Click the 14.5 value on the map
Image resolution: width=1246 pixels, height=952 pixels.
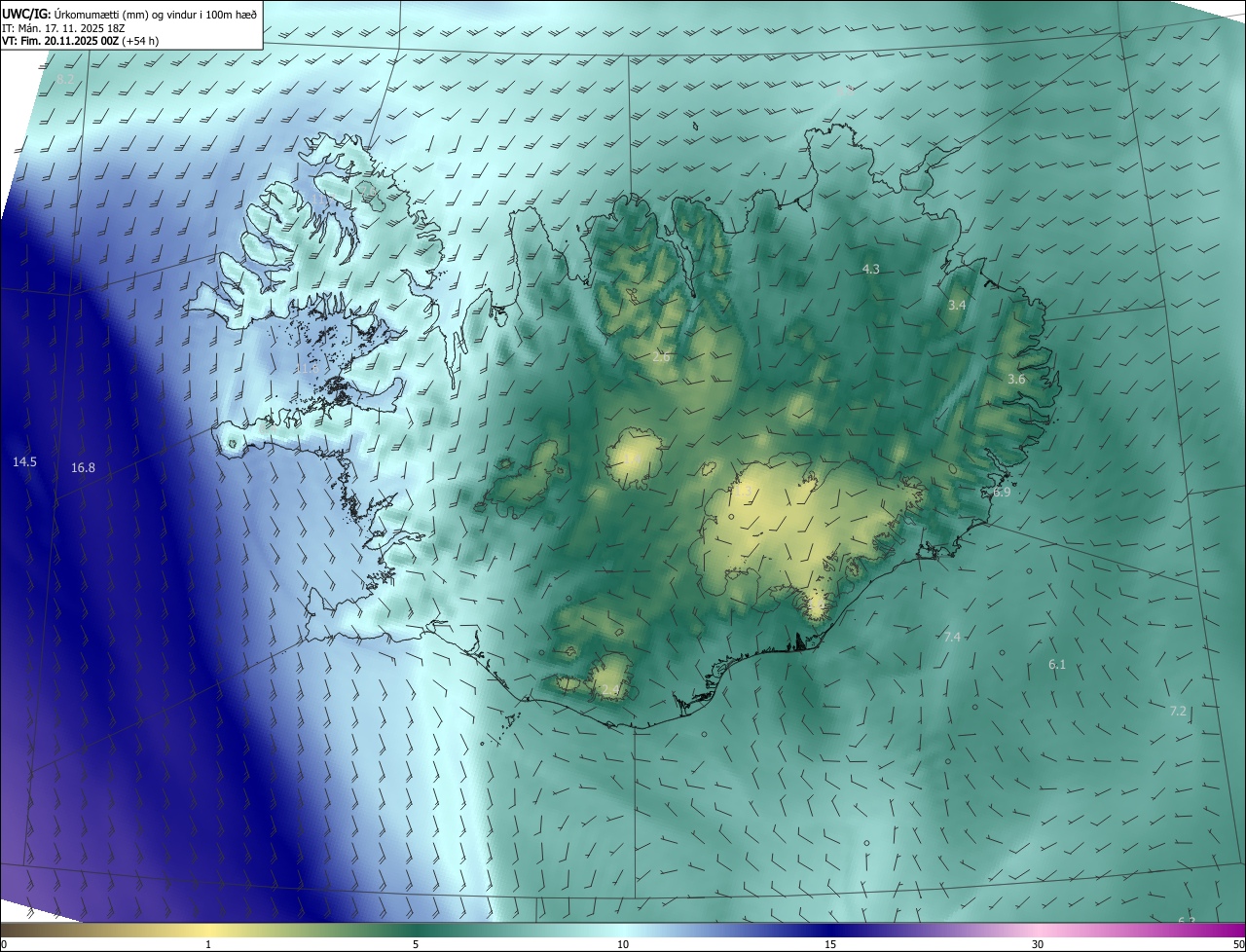pyautogui.click(x=24, y=461)
